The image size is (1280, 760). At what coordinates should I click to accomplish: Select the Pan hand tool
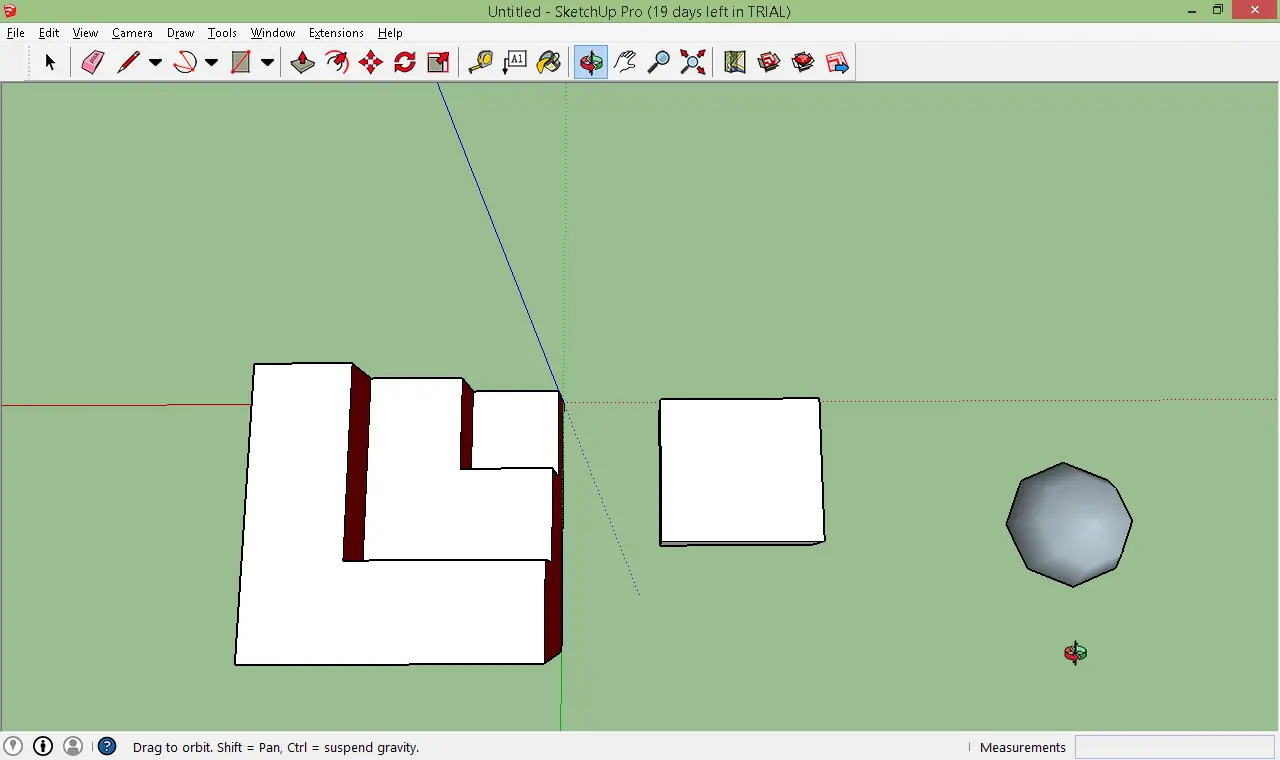(625, 62)
